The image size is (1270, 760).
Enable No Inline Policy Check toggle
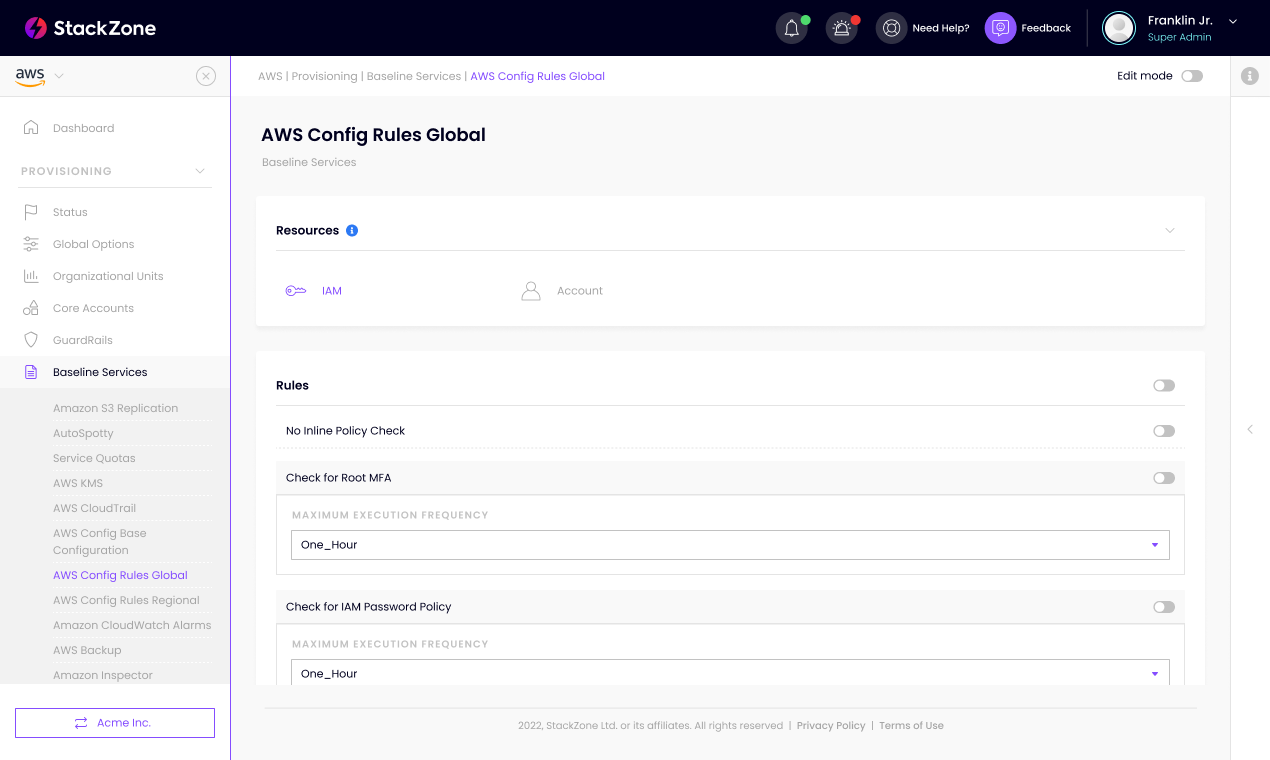1164,431
